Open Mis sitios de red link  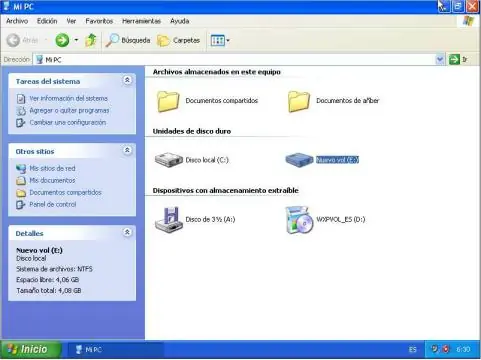coord(52,168)
